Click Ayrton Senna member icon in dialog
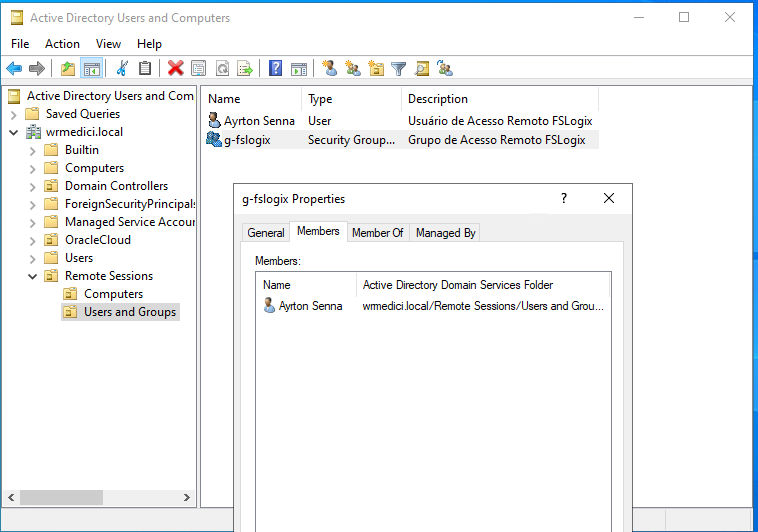Image resolution: width=758 pixels, height=532 pixels. 269,305
